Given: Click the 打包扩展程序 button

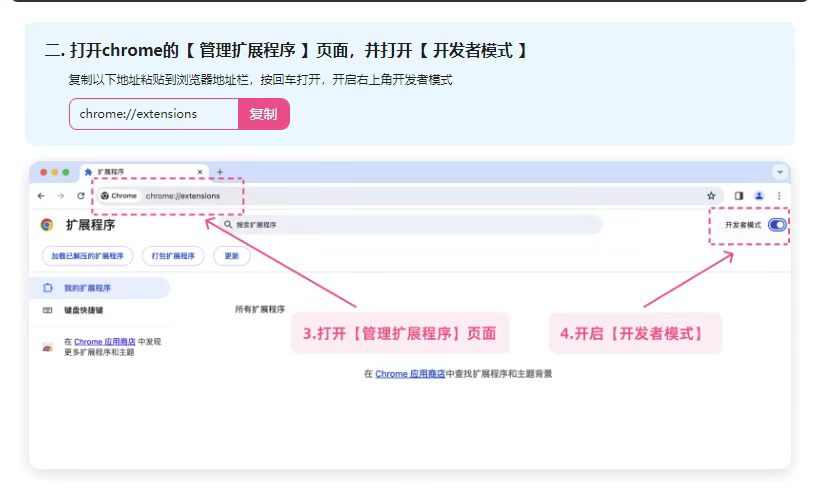Looking at the screenshot, I should pos(173,256).
